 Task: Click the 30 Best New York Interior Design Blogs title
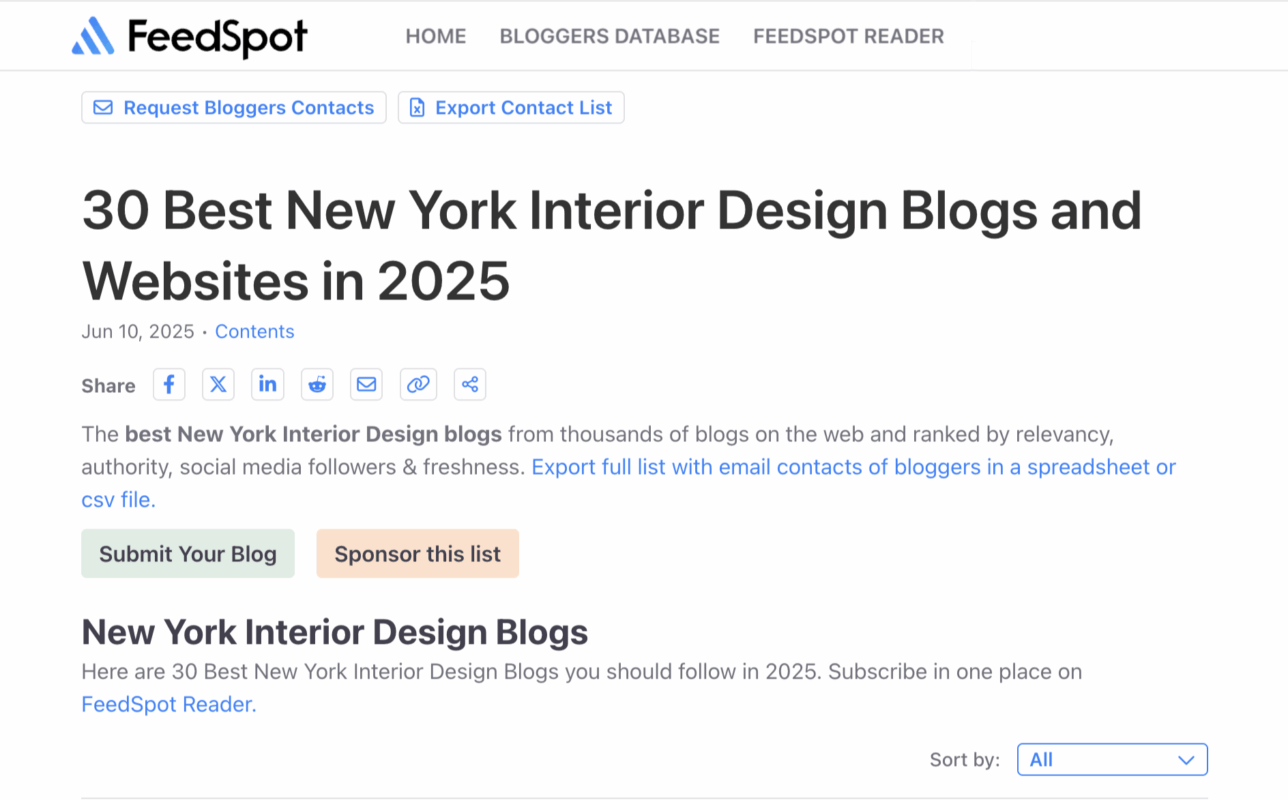612,246
